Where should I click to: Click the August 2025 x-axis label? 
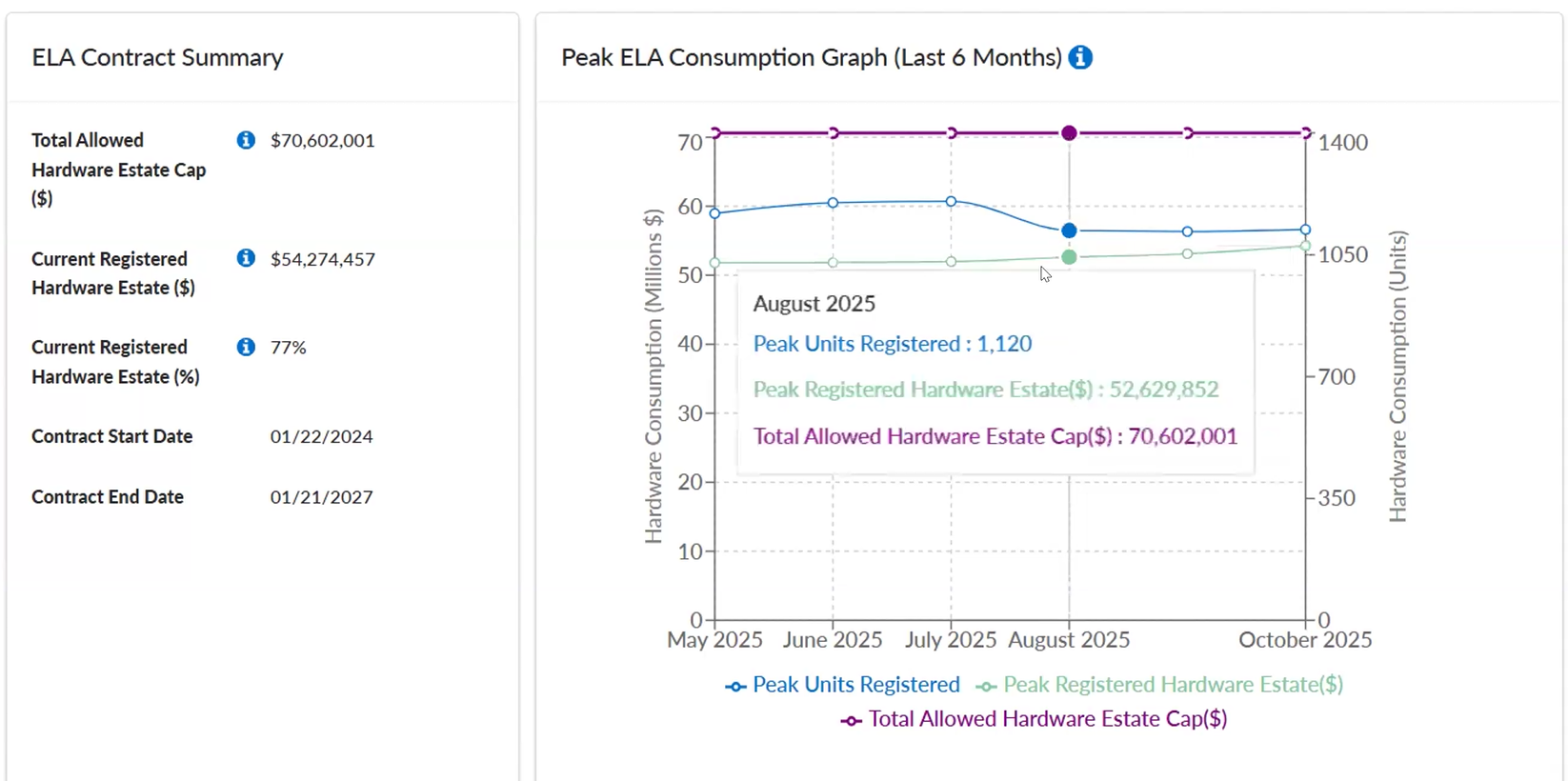[1069, 640]
